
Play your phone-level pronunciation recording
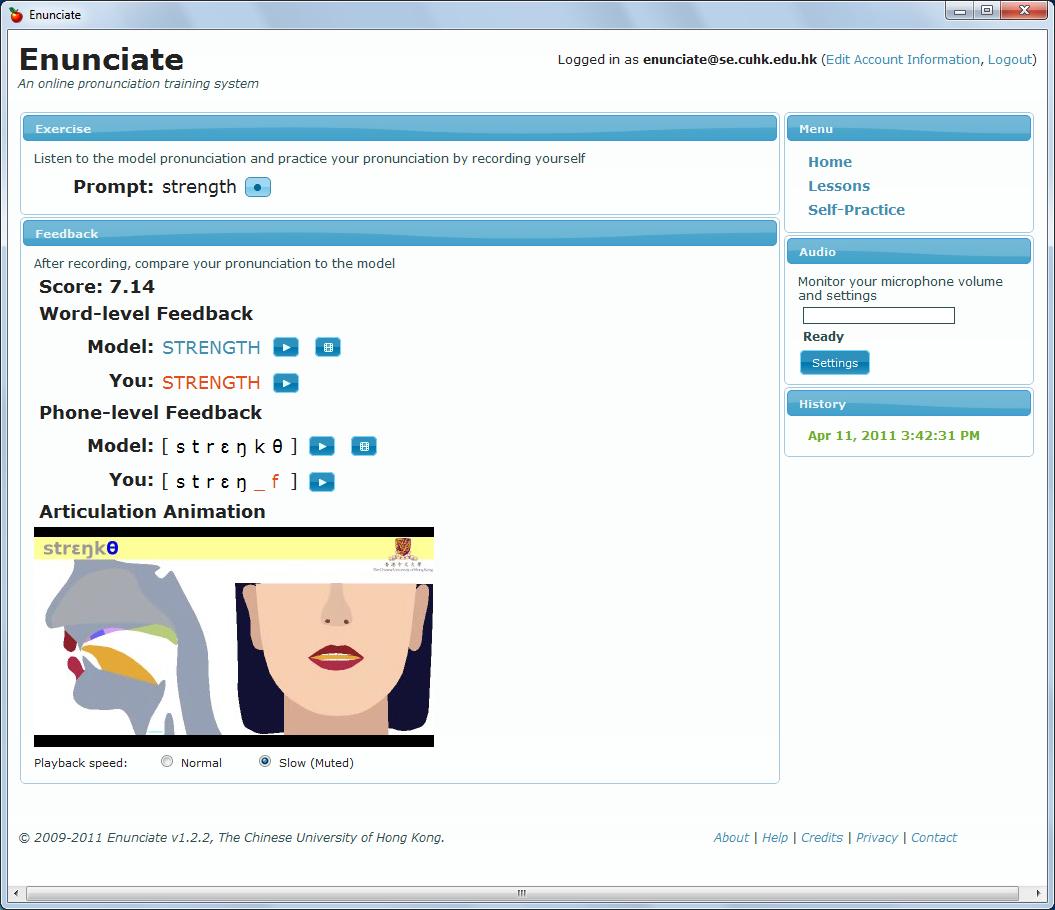pyautogui.click(x=322, y=482)
